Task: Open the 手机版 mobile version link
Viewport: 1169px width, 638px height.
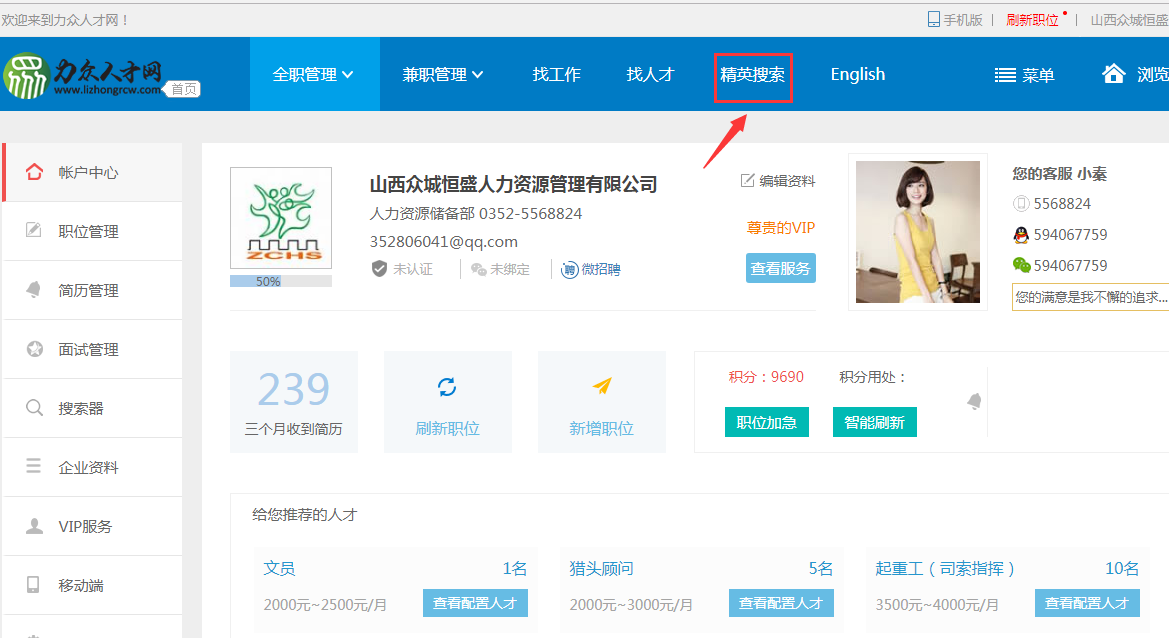Action: (x=955, y=19)
